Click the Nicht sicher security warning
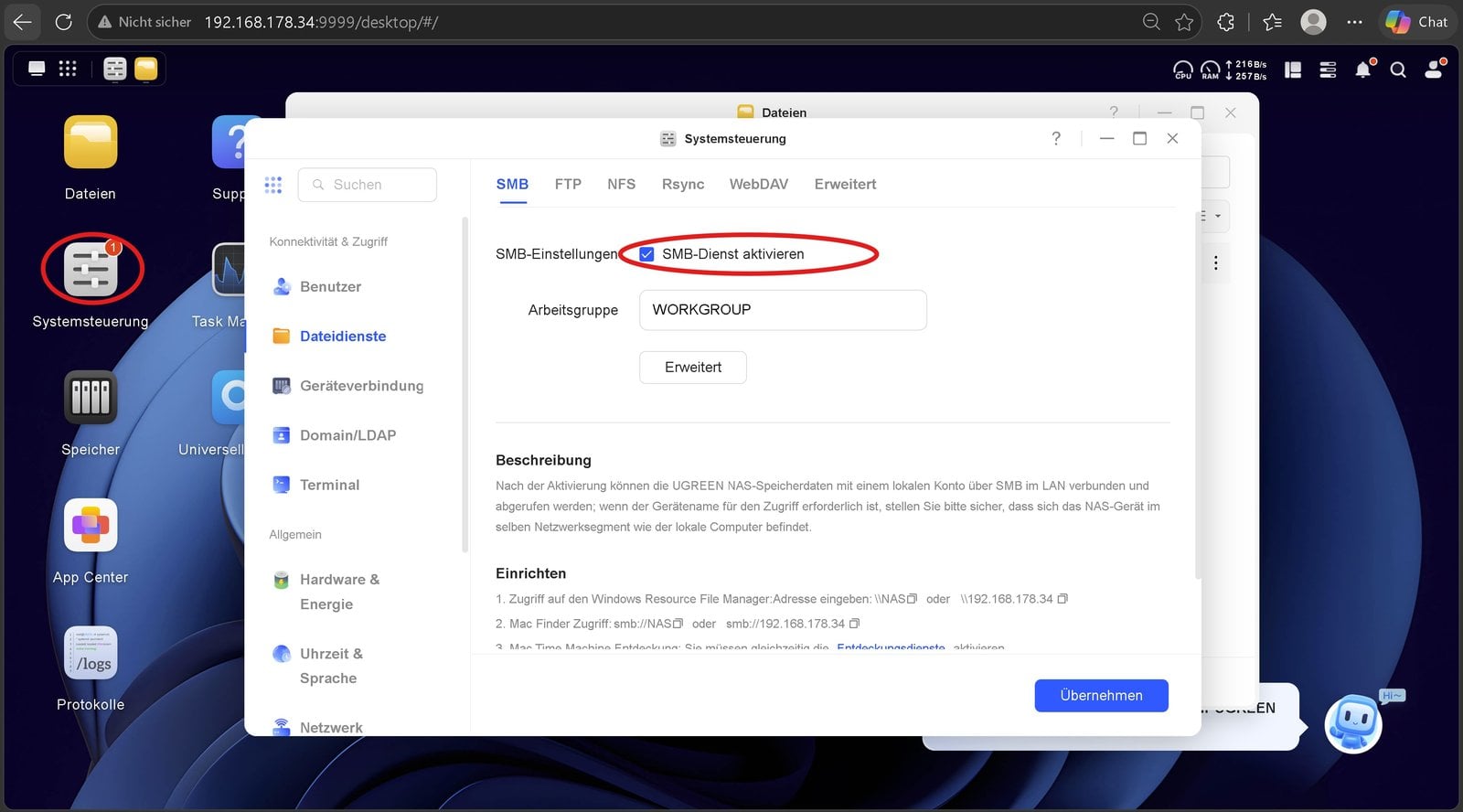Image resolution: width=1463 pixels, height=812 pixels. 144,22
